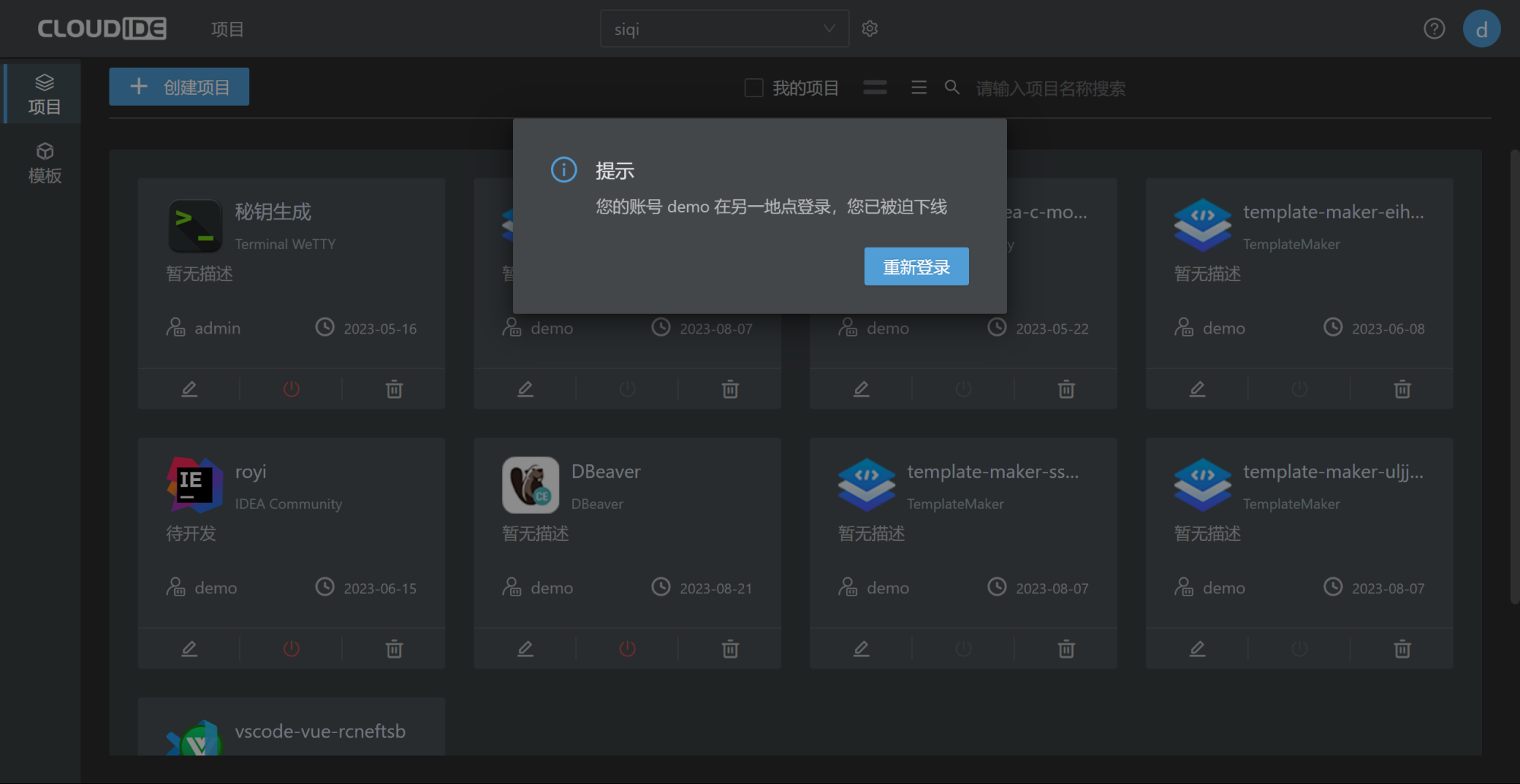Toggle power for DBeaver project

(627, 649)
